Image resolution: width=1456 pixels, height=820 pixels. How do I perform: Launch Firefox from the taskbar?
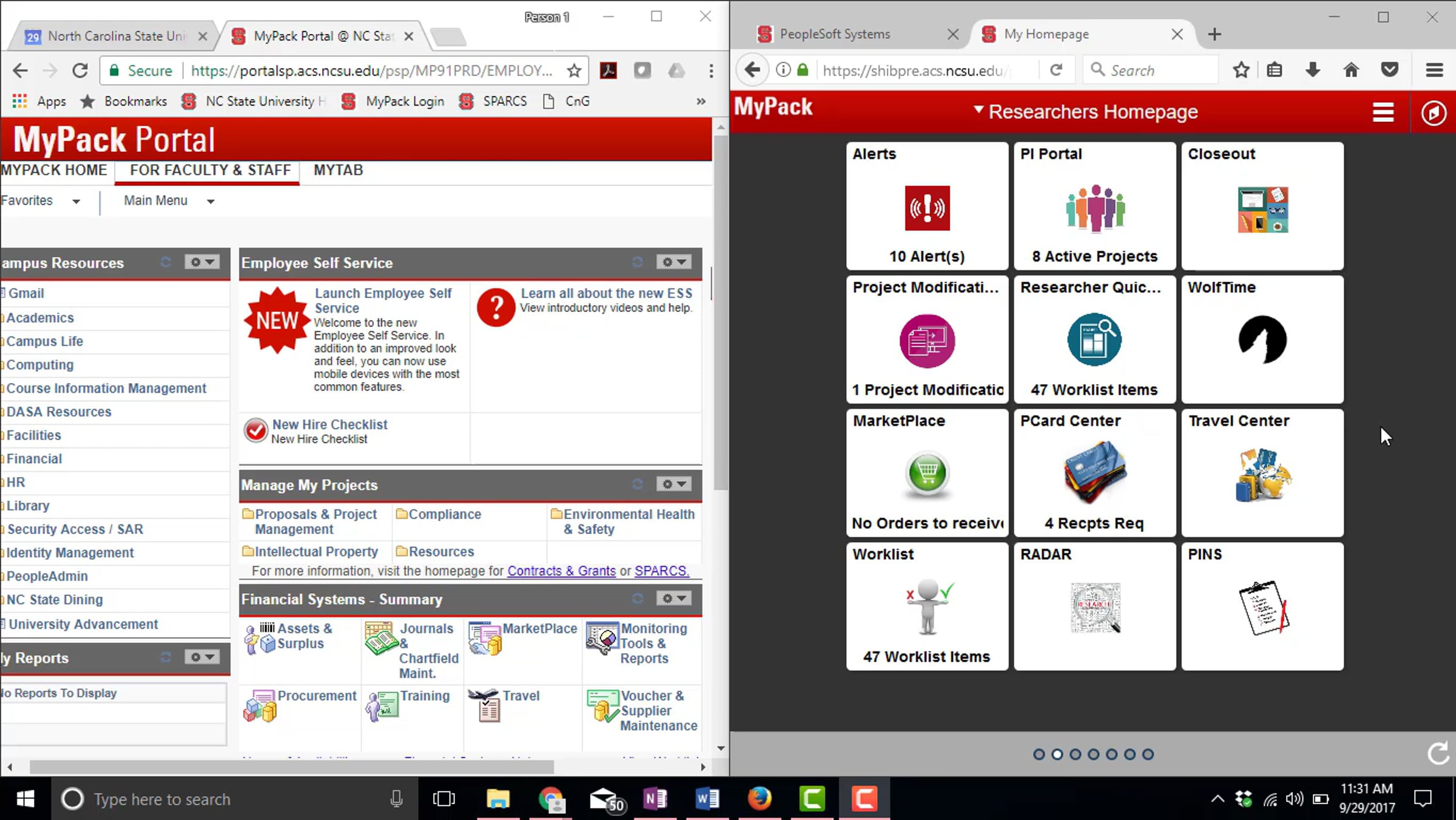coord(760,799)
